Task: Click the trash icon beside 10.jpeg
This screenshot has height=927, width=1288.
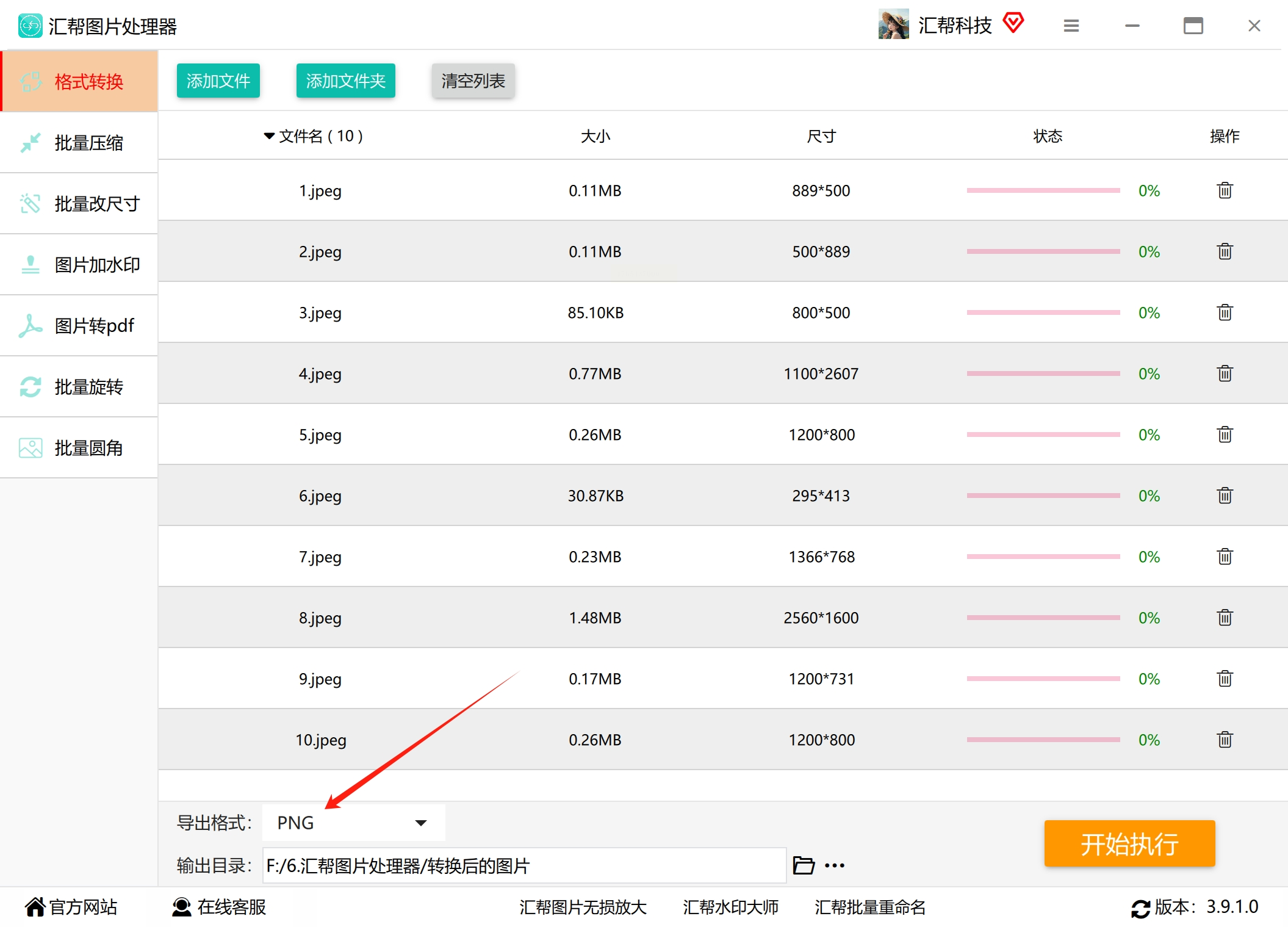Action: [x=1225, y=740]
